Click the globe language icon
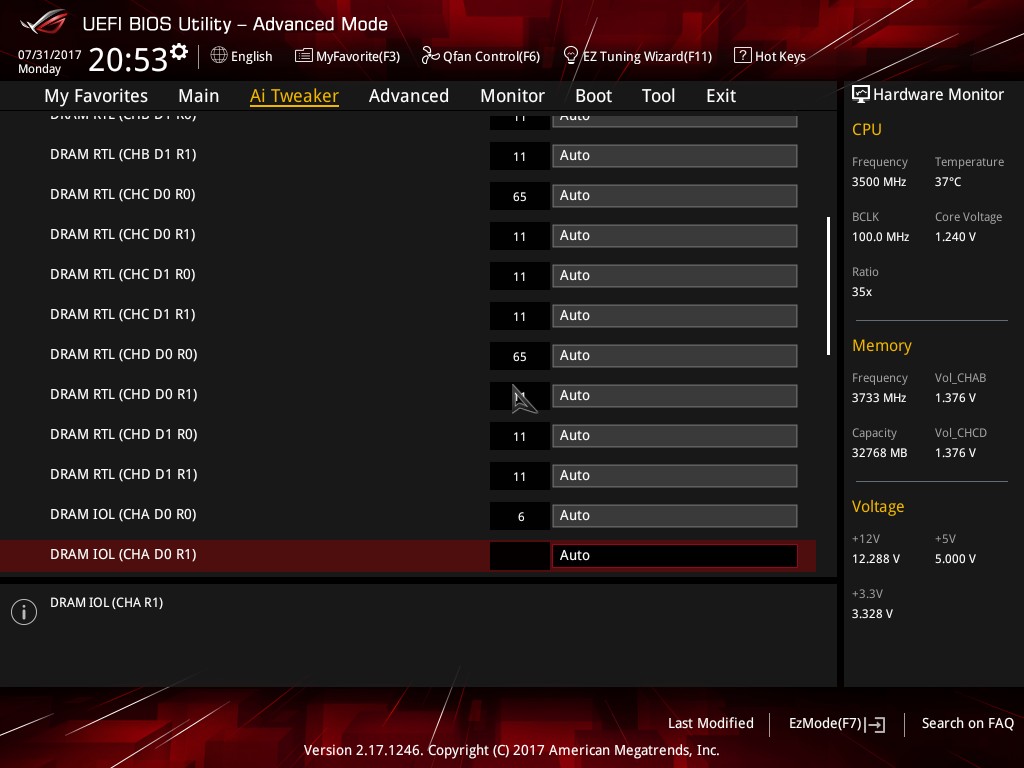 point(219,55)
